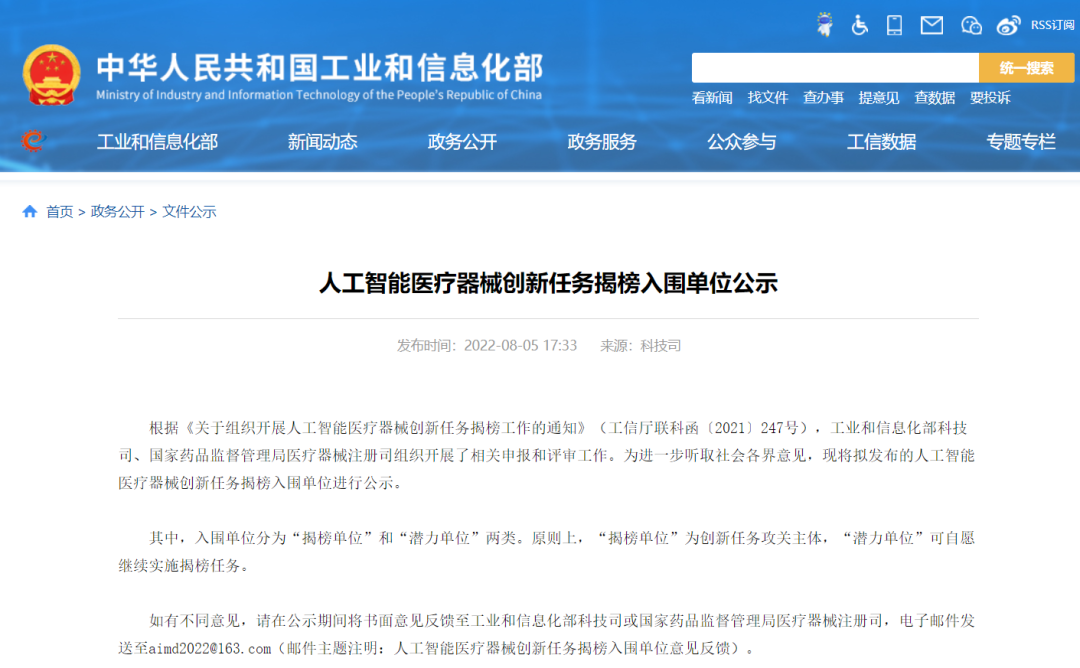This screenshot has width=1080, height=668.
Task: Open the robot assistant icon
Action: [824, 25]
